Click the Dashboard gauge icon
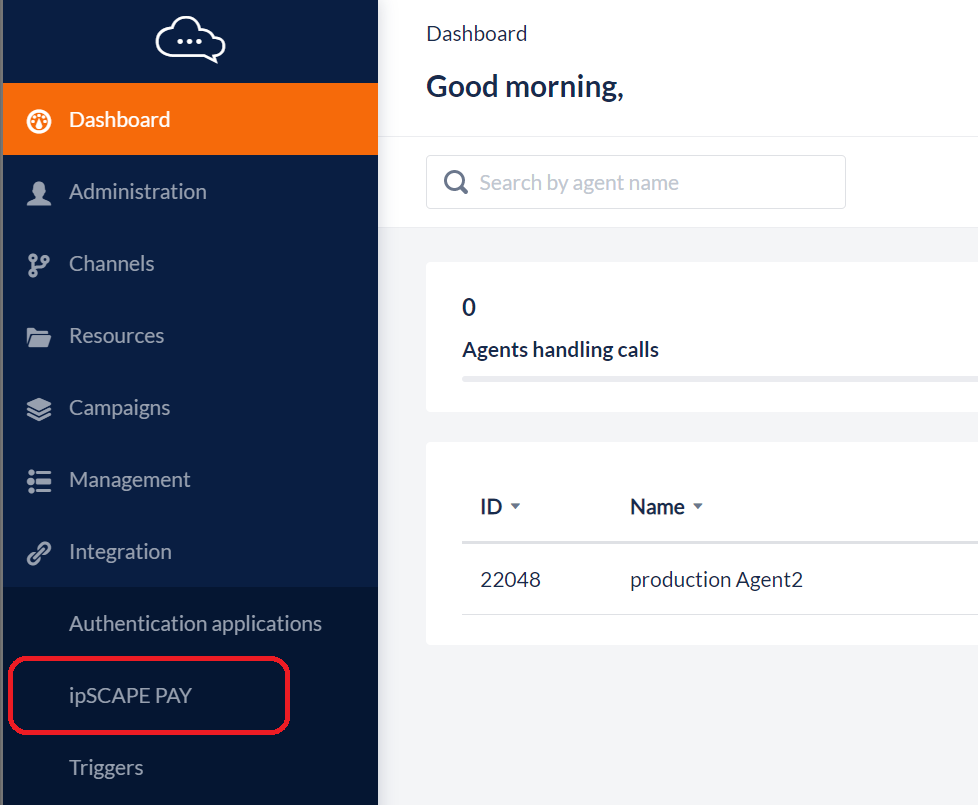This screenshot has height=805, width=978. pos(39,121)
